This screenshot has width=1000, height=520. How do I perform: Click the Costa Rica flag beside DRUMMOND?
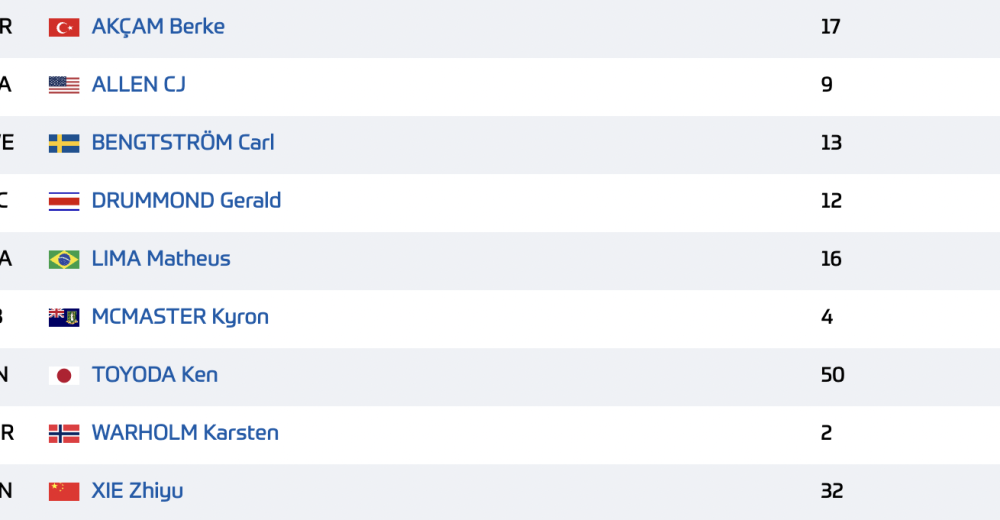[64, 201]
